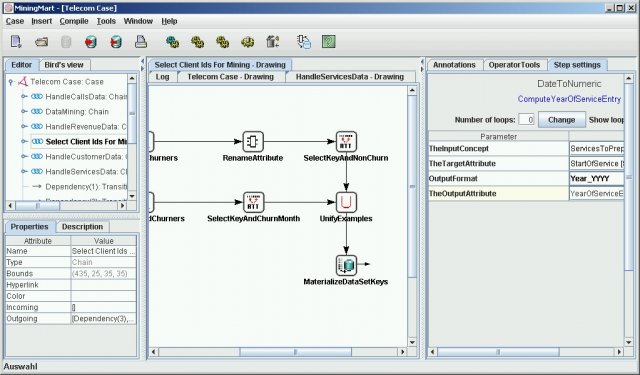640x375 pixels.
Task: Open the Compile menu
Action: point(74,21)
